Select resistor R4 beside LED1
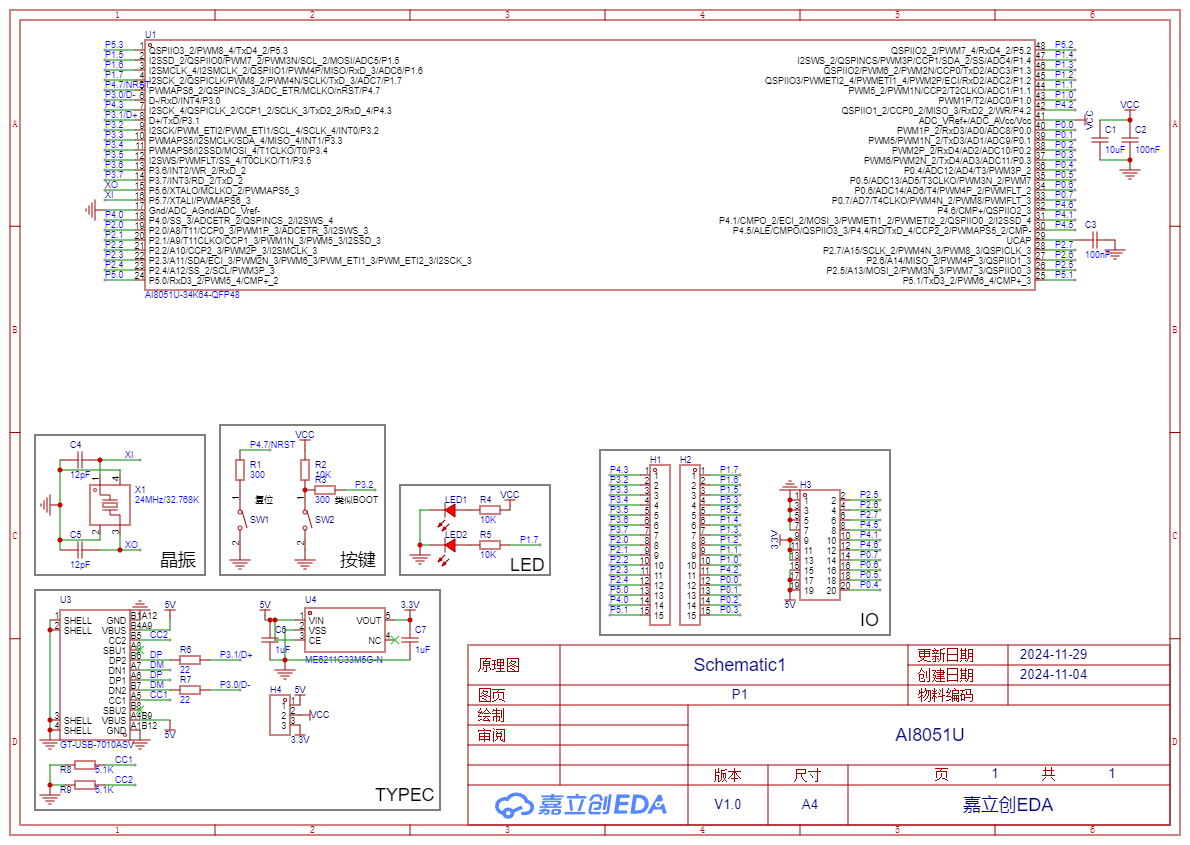Image resolution: width=1190 pixels, height=845 pixels. click(489, 510)
